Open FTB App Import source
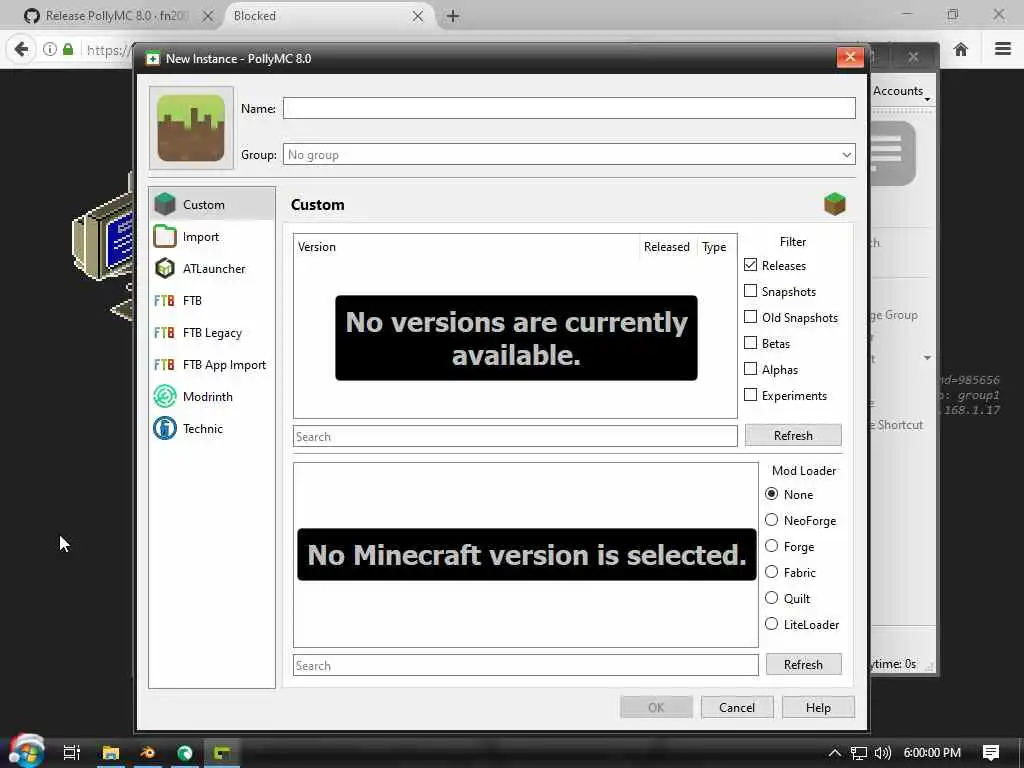The height and width of the screenshot is (768, 1024). click(212, 364)
